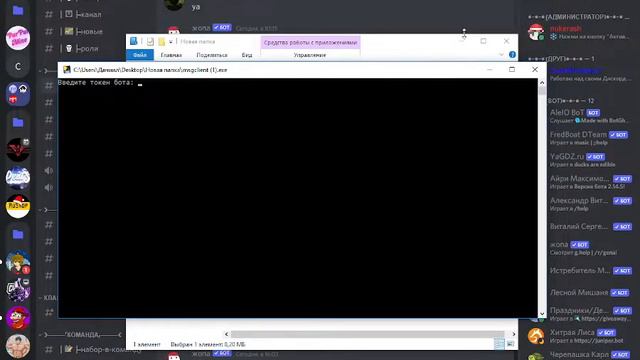Open the red cartoon character server icon
This screenshot has width=640, height=360.
tap(18, 318)
